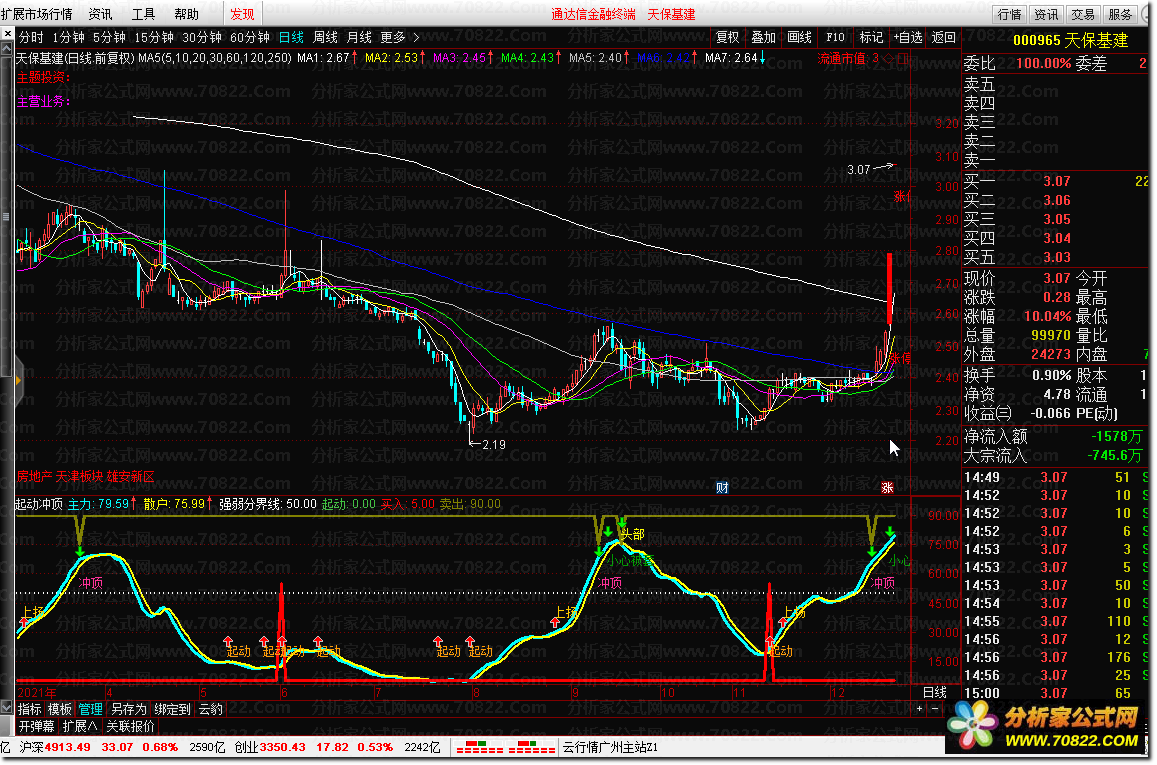Click the 买五 price 3.03 row
The image size is (1157, 765).
pos(1056,257)
